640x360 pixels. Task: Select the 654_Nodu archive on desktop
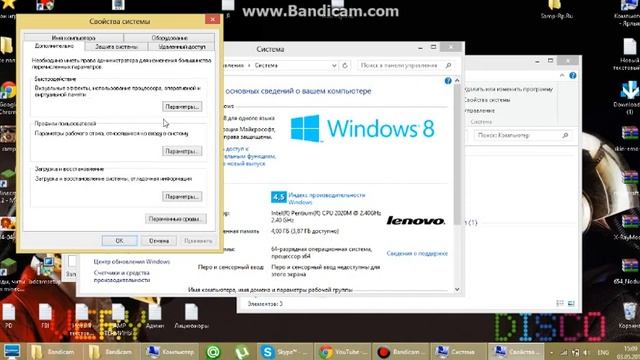coord(629,271)
